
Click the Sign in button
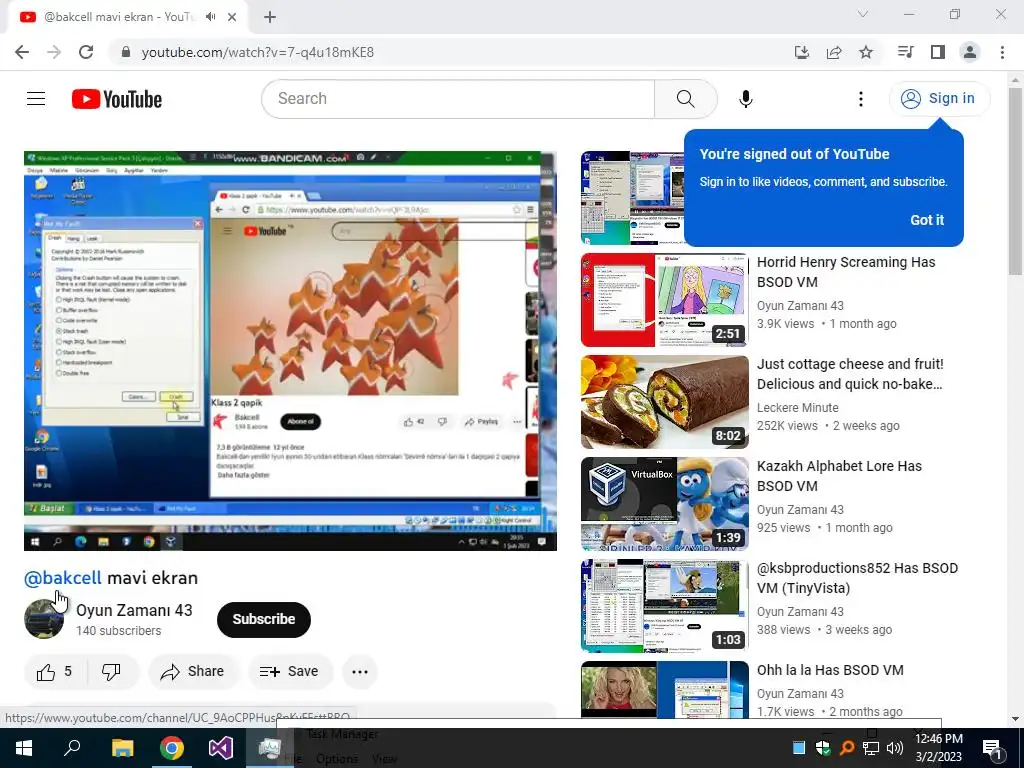click(939, 99)
